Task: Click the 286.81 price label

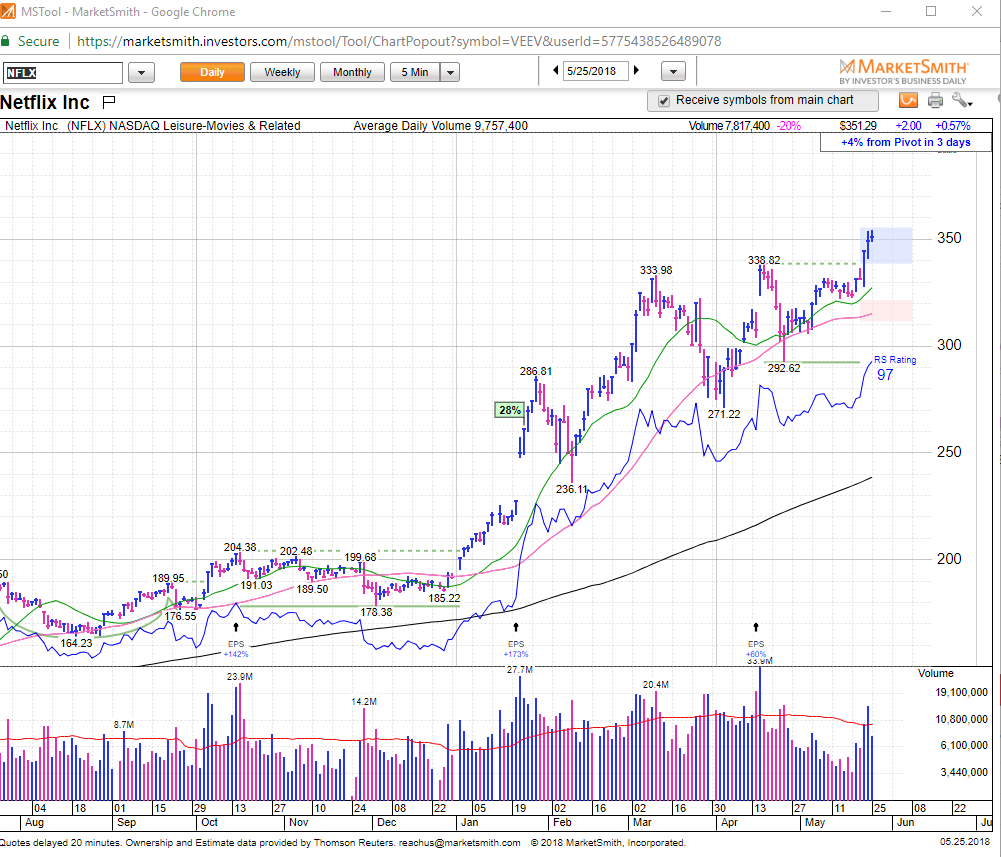Action: coord(536,371)
